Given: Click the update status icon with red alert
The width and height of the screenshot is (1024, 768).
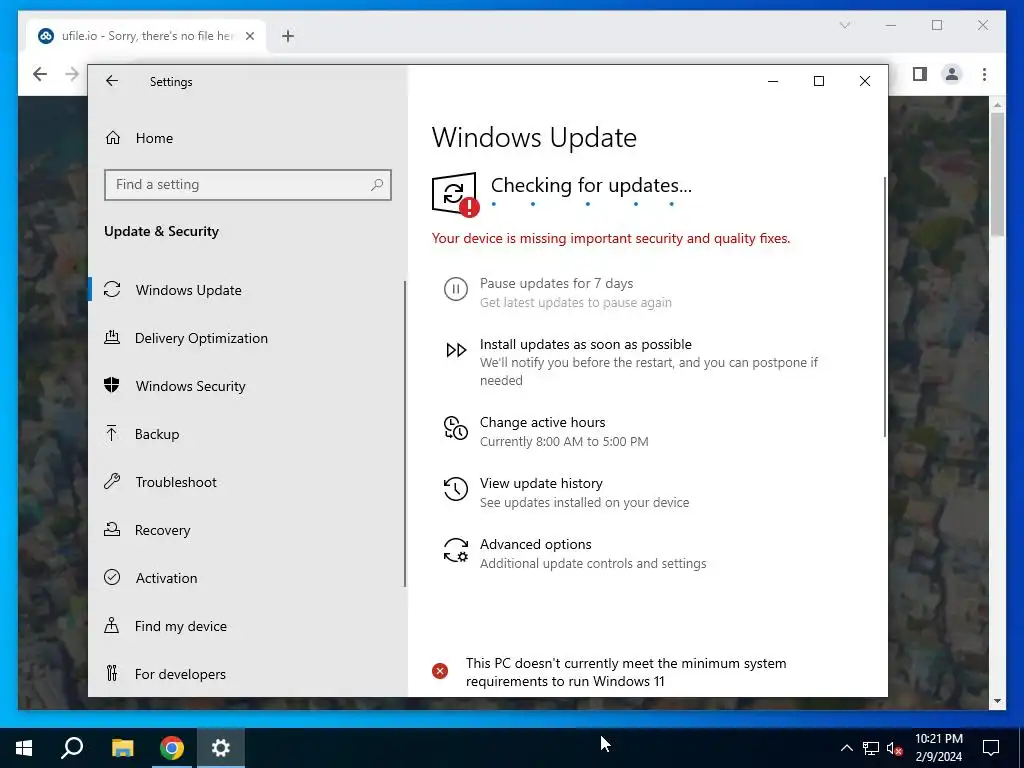Looking at the screenshot, I should coord(455,194).
